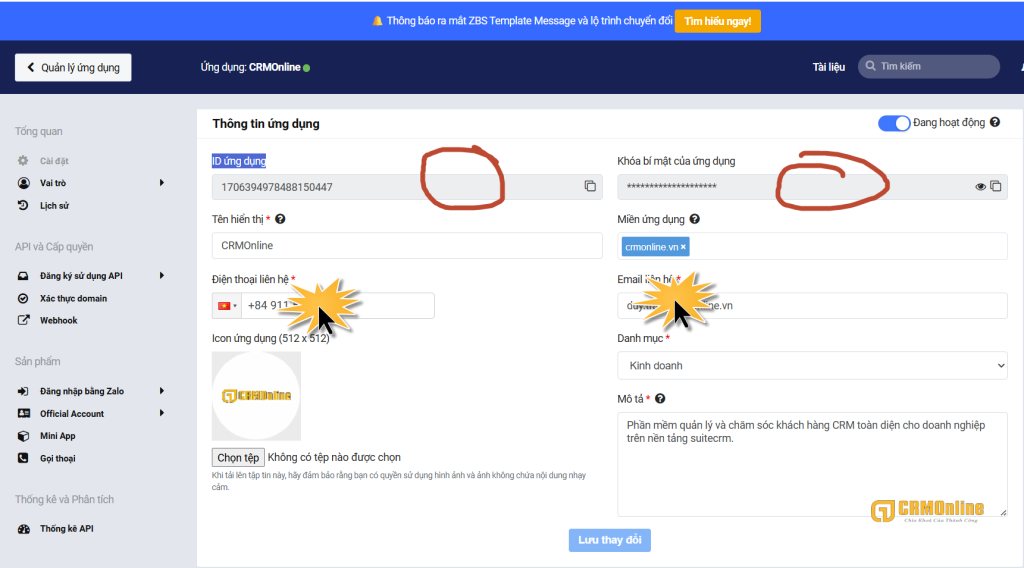Viewport: 1024px width, 568px height.
Task: Open the Gọi thoại menu item
Action: pyautogui.click(x=57, y=458)
